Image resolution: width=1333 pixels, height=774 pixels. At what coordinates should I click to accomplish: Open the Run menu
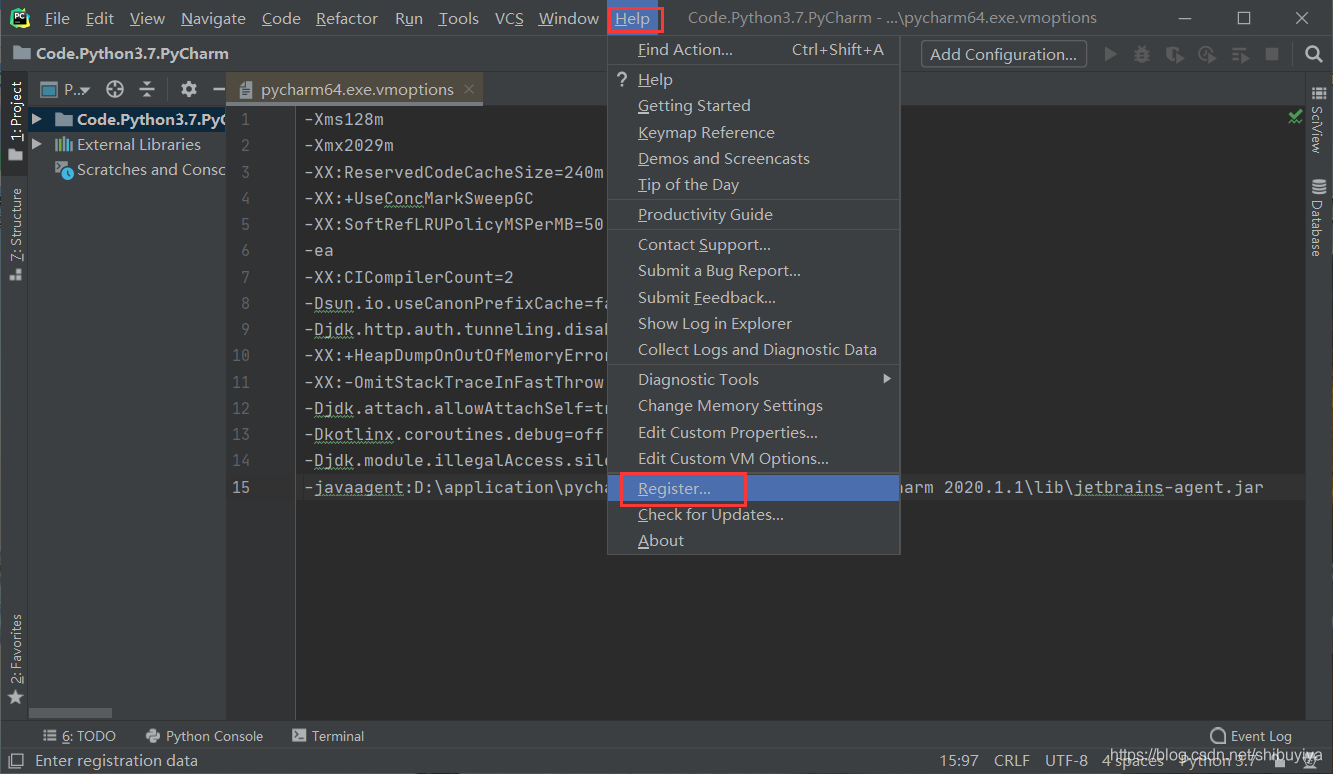(x=408, y=19)
